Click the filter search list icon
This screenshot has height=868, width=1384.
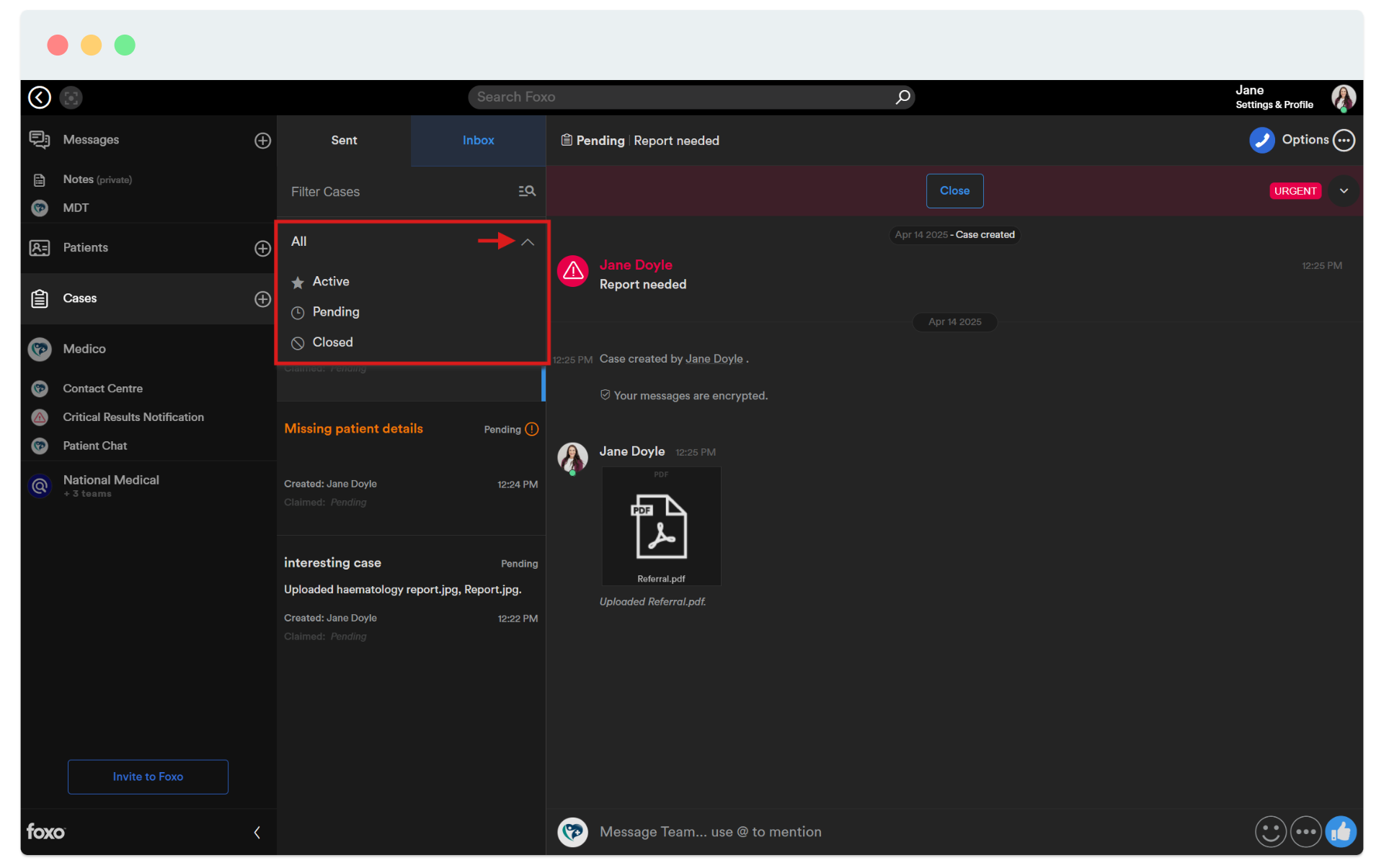tap(527, 191)
